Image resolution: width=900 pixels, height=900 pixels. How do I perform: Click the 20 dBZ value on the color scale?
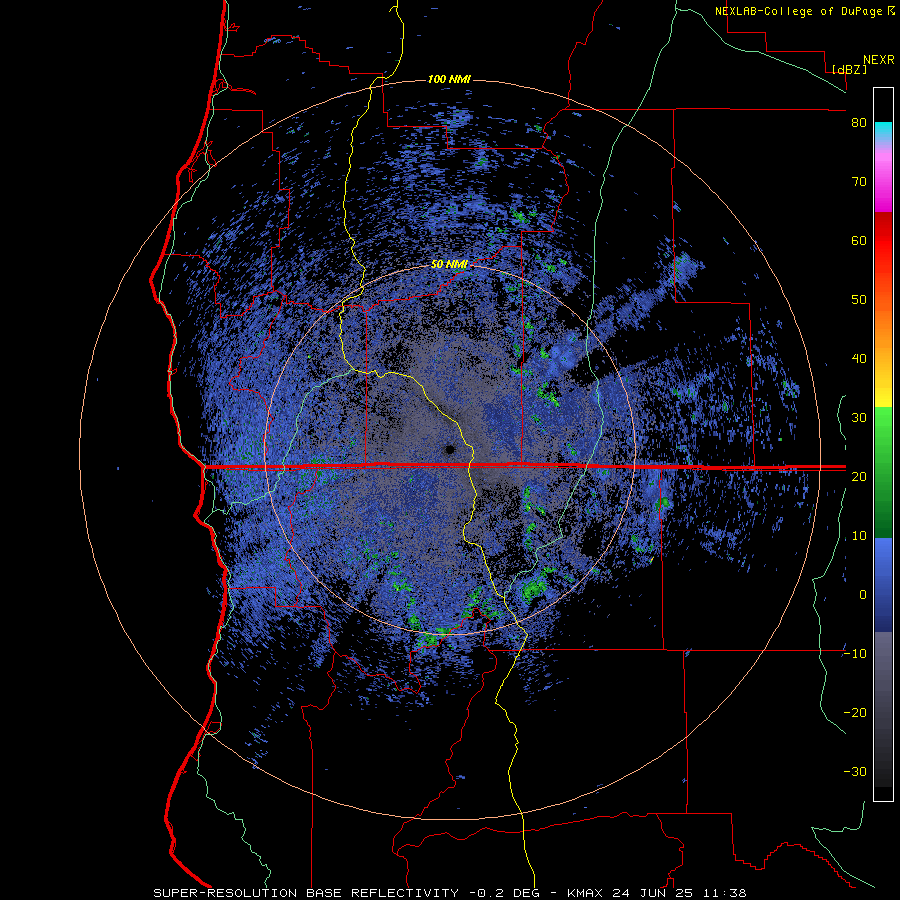tap(859, 476)
